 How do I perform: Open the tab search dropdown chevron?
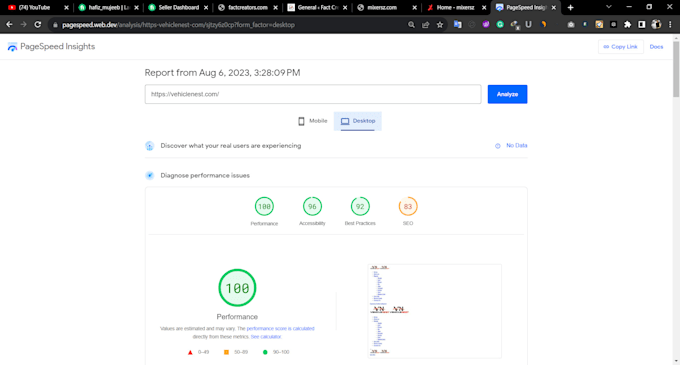coord(608,7)
